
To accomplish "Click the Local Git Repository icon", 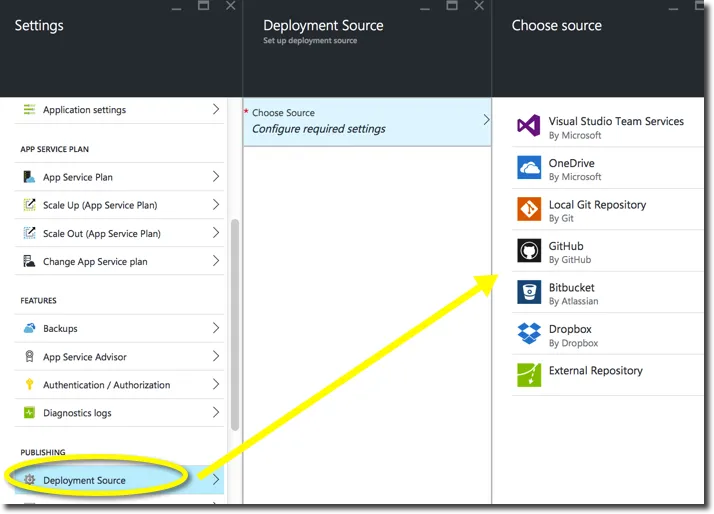I will [x=529, y=209].
